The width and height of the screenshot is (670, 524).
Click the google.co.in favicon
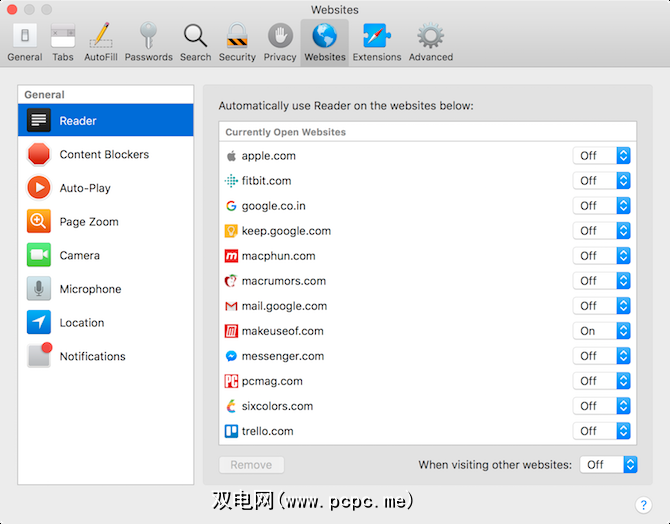pyautogui.click(x=231, y=206)
